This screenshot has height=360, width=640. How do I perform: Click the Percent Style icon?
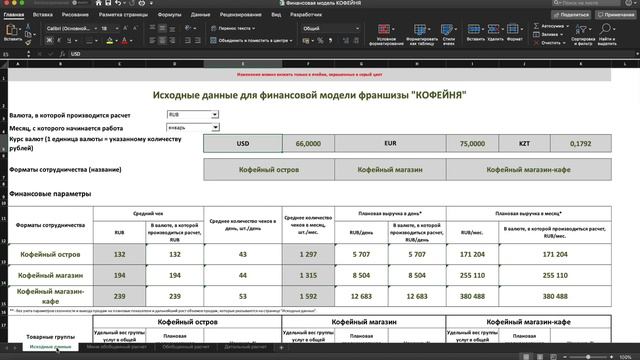(320, 40)
